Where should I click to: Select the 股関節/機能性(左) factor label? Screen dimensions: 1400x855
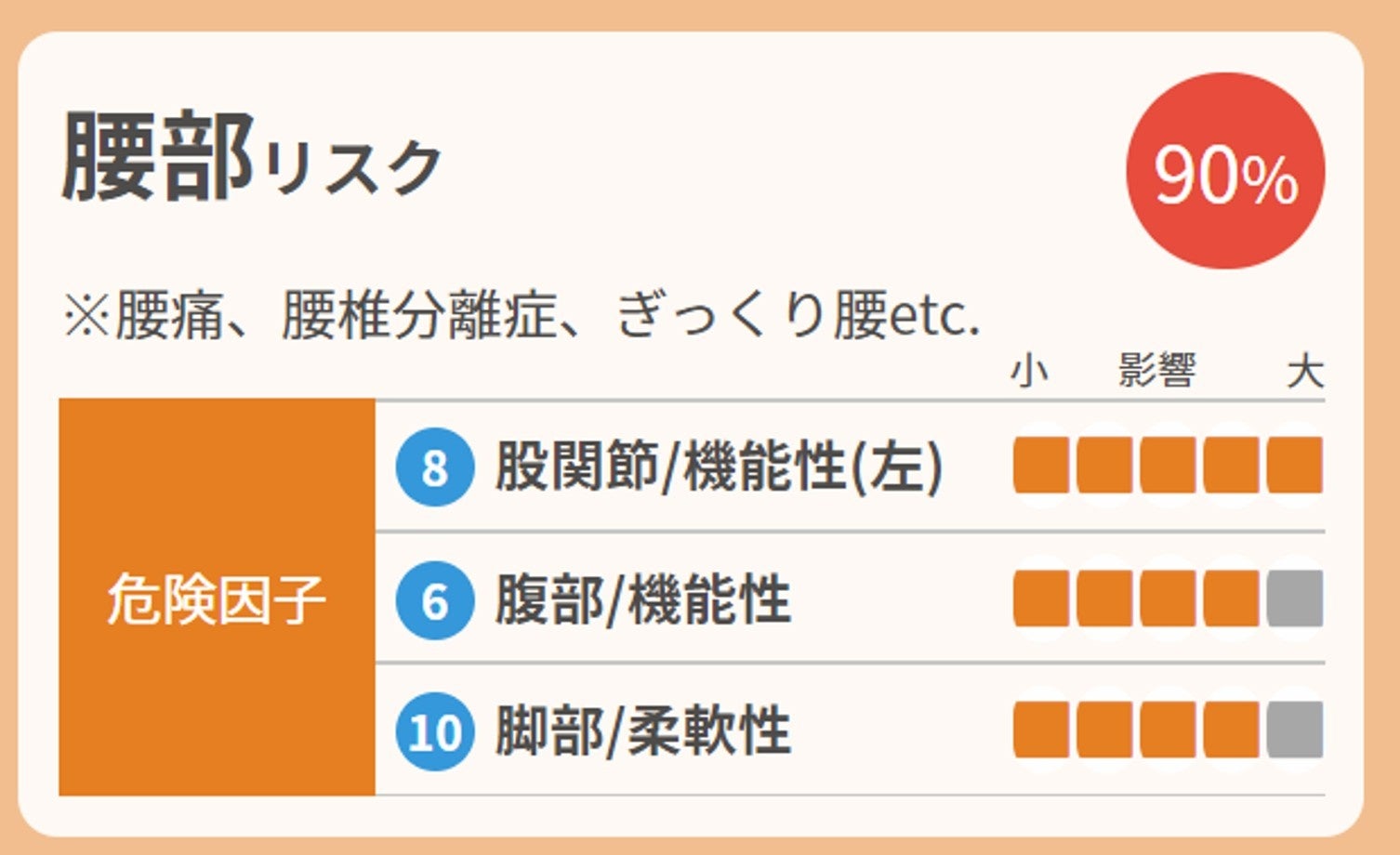[x=719, y=466]
